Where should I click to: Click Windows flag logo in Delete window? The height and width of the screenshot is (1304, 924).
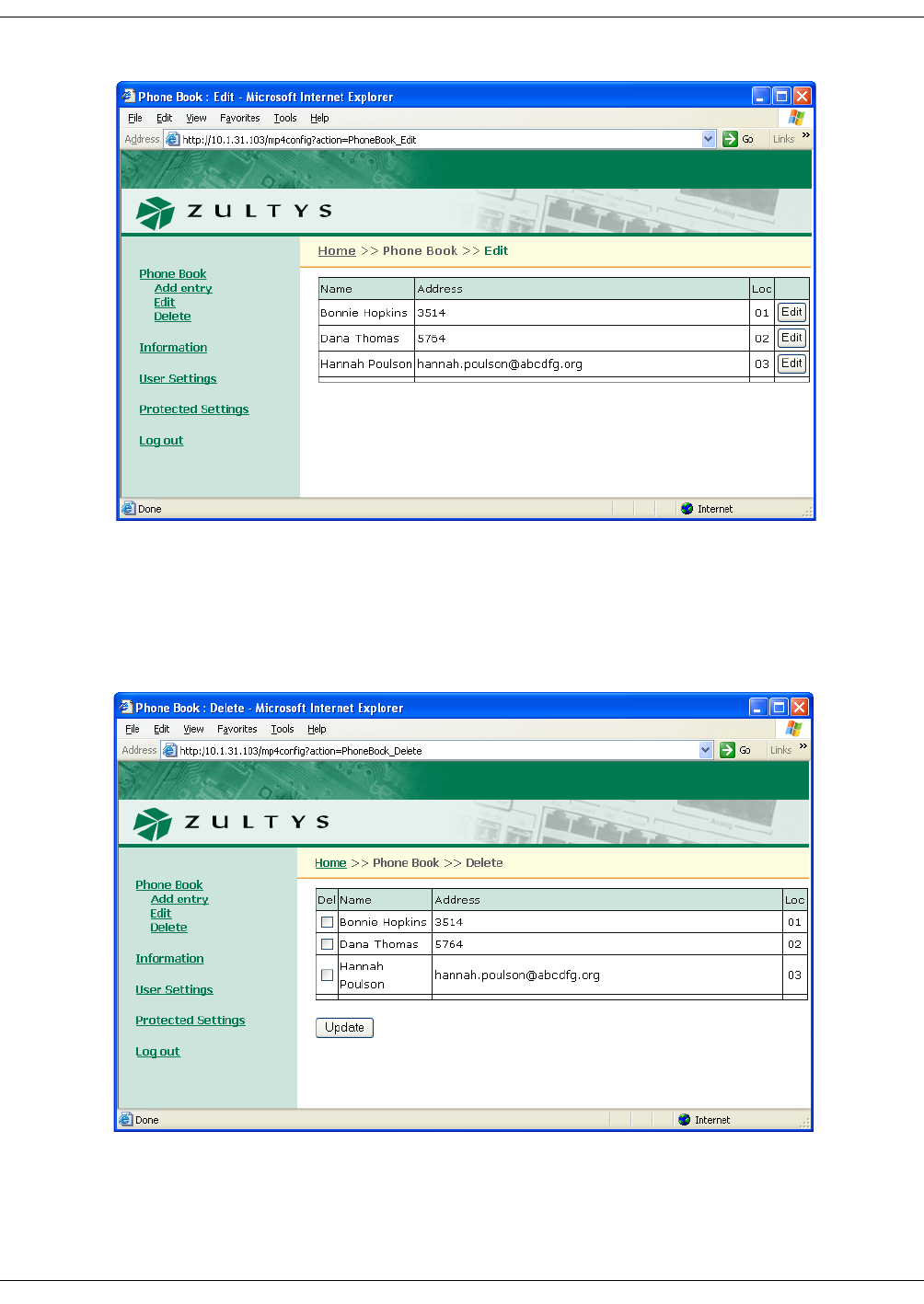793,729
